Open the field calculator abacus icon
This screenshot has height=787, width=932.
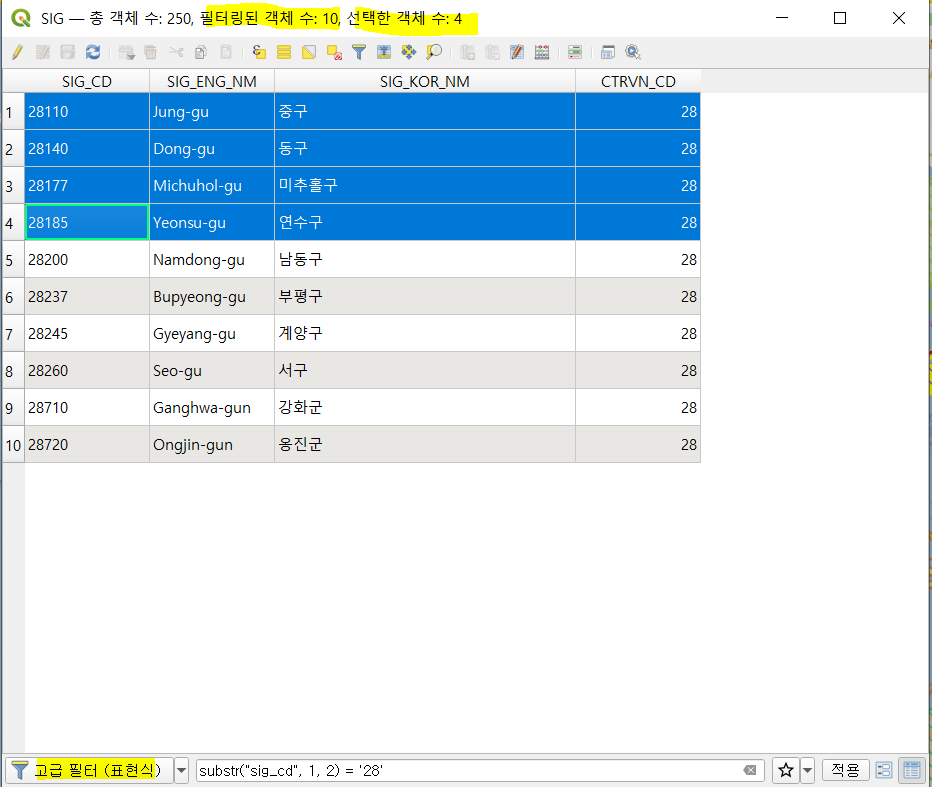[542, 52]
